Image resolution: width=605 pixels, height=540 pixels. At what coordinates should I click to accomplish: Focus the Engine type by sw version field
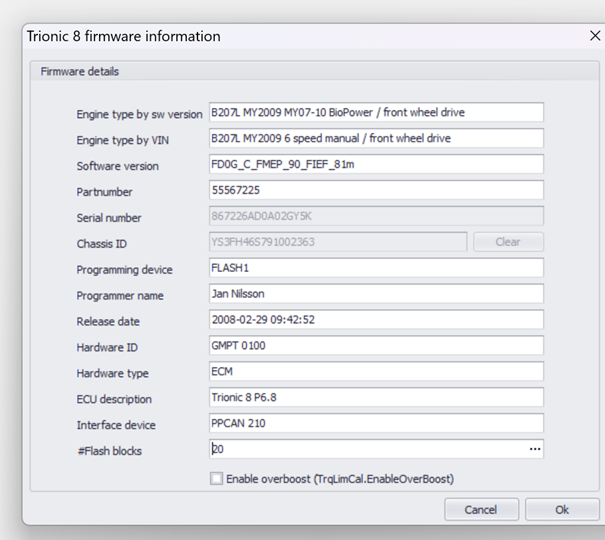375,113
